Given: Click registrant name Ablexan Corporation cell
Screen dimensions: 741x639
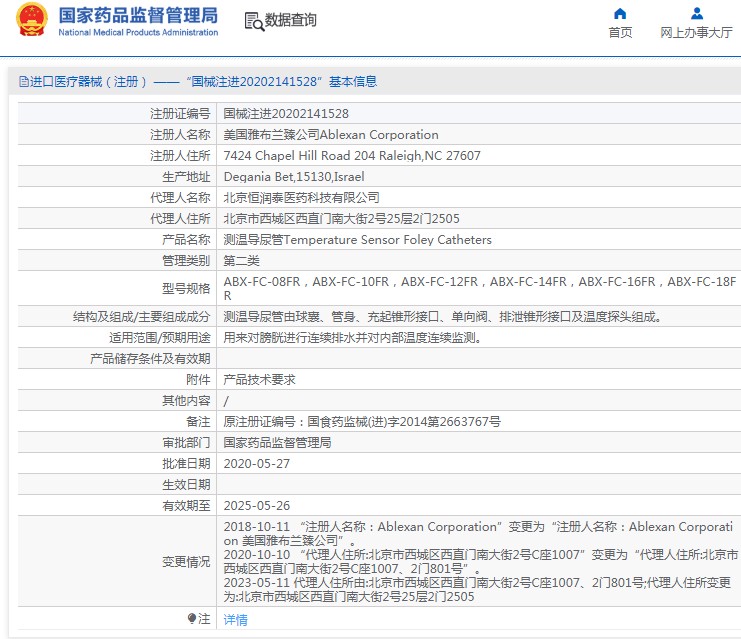Looking at the screenshot, I should [479, 135].
